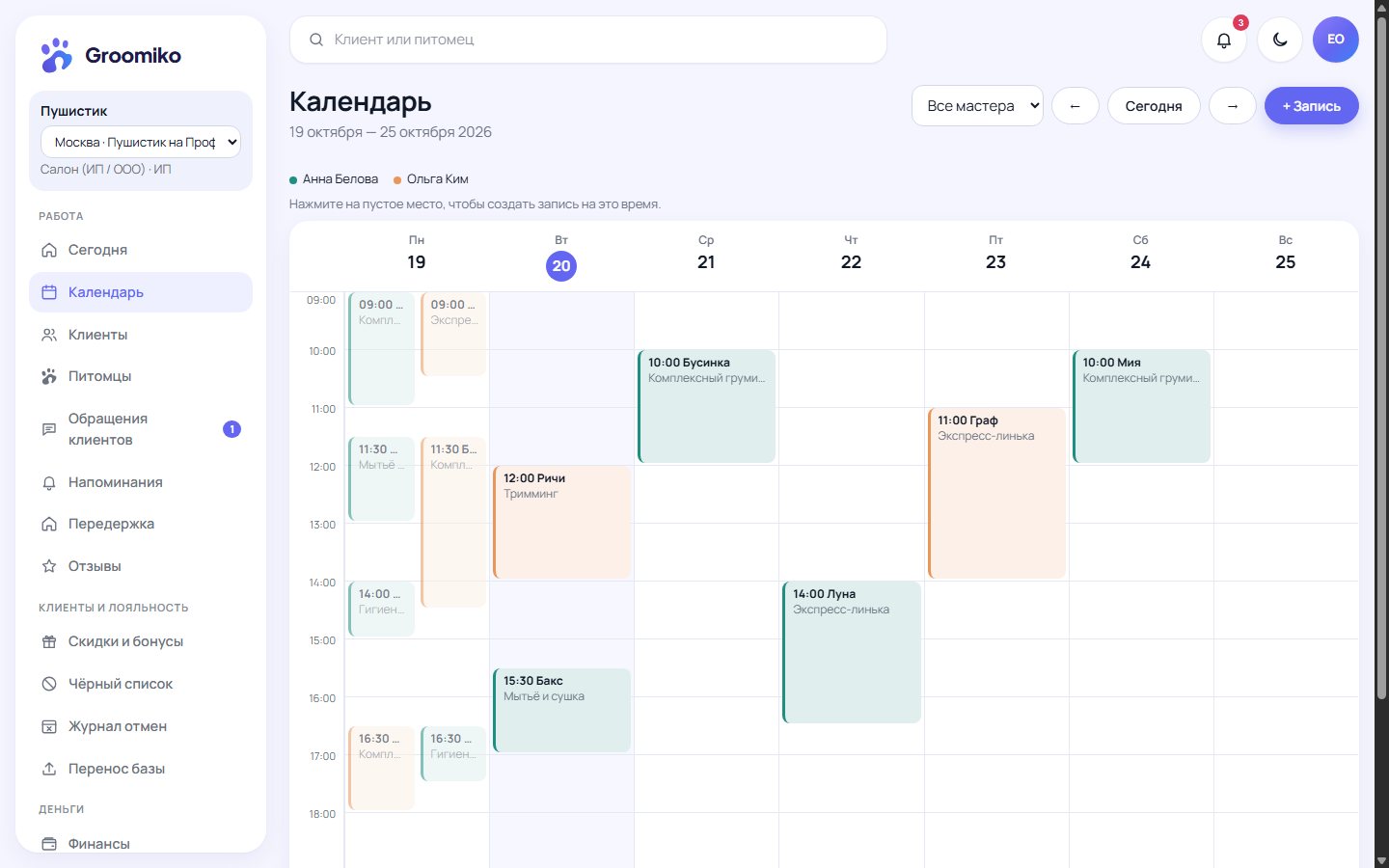Go to Клиенты section

[x=141, y=335]
